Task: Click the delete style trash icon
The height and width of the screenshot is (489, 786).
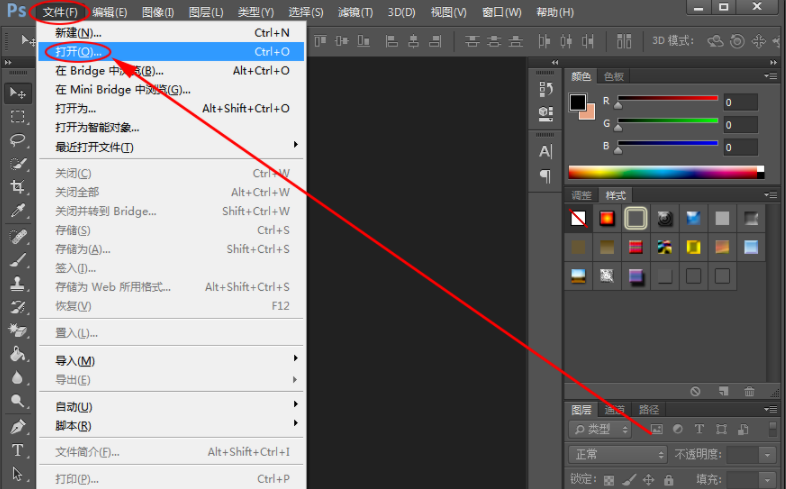Action: 749,391
